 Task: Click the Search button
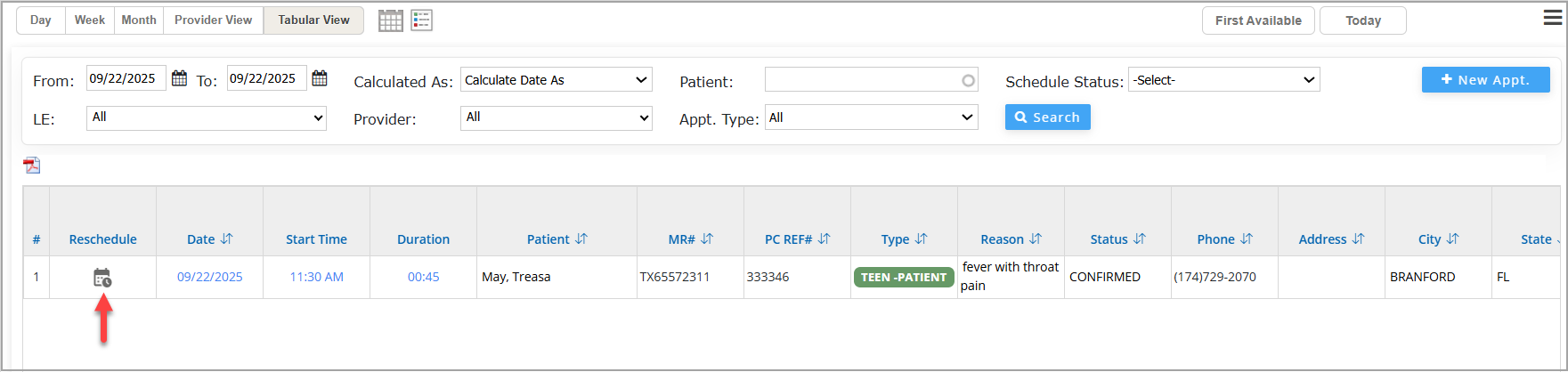tap(1047, 117)
